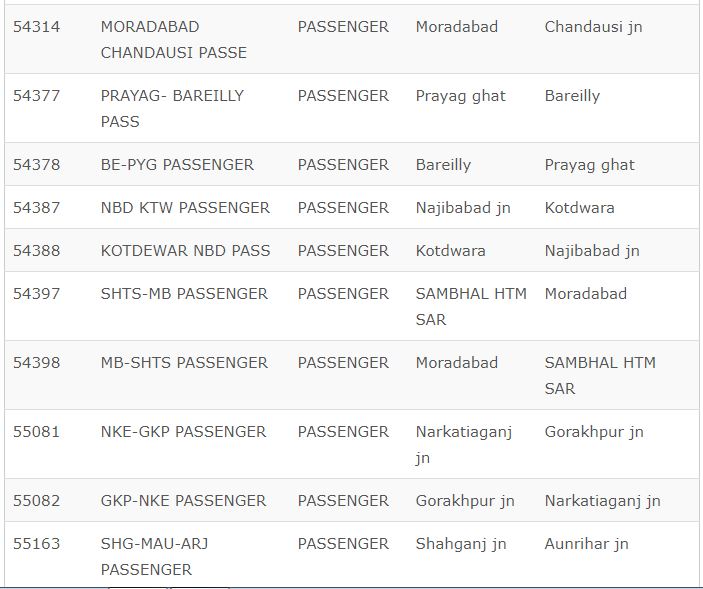This screenshot has height=589, width=703.
Task: Select the BE-PYG PASSENGER train name
Action: pyautogui.click(x=177, y=165)
